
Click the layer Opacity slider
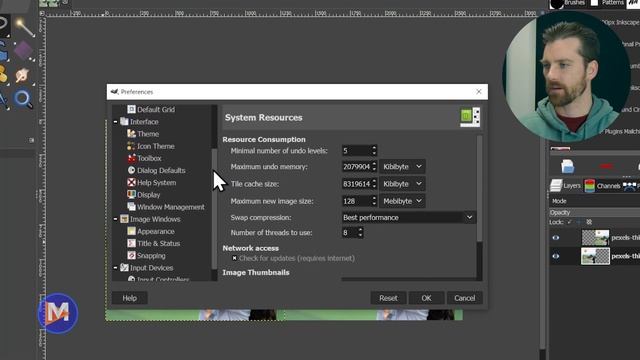595,213
